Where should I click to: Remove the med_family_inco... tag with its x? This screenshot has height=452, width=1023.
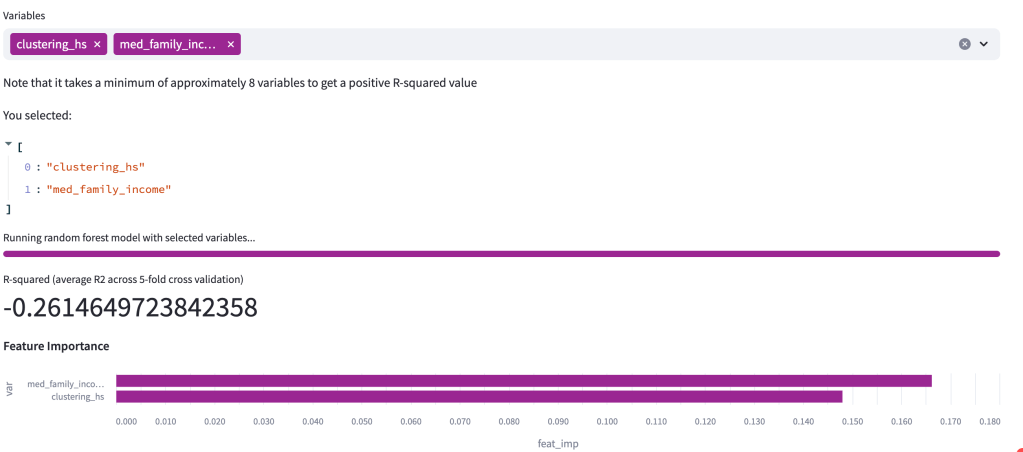click(231, 44)
